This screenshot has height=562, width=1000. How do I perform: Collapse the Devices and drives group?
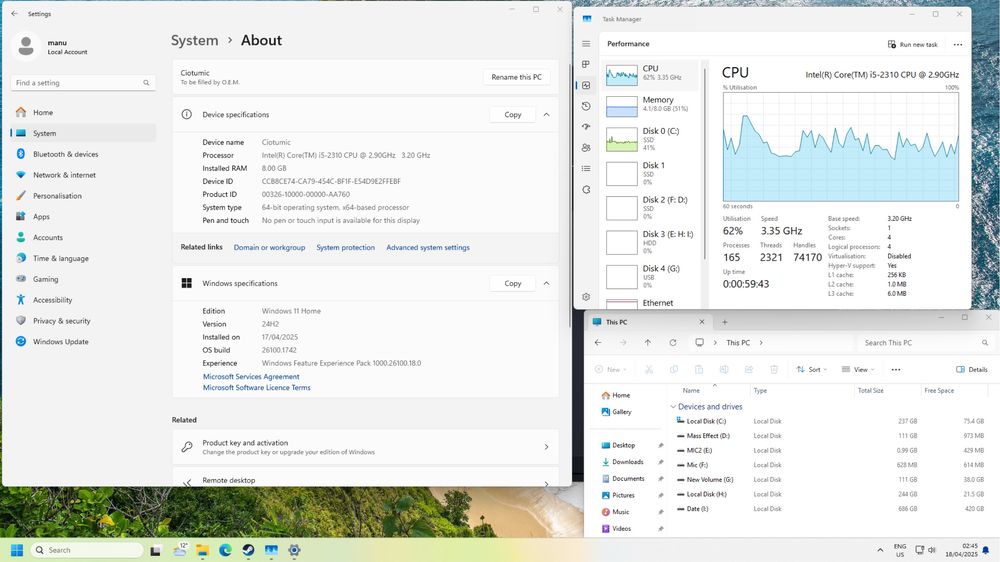673,406
